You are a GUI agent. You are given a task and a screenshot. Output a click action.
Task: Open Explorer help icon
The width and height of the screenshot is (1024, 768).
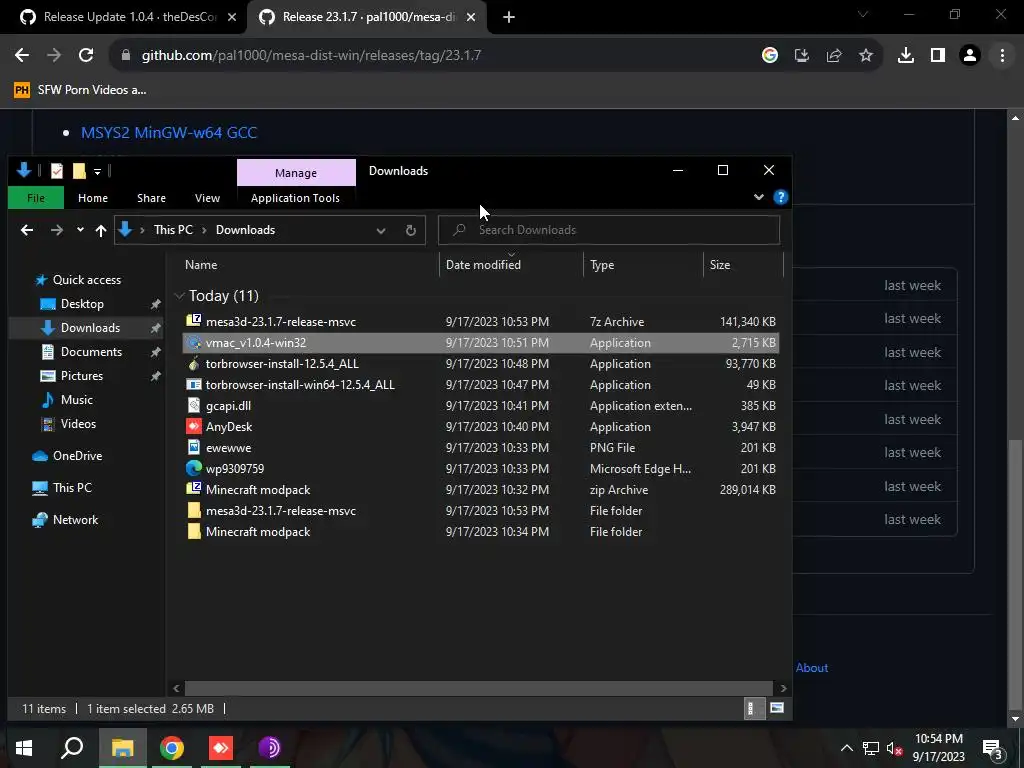point(780,197)
